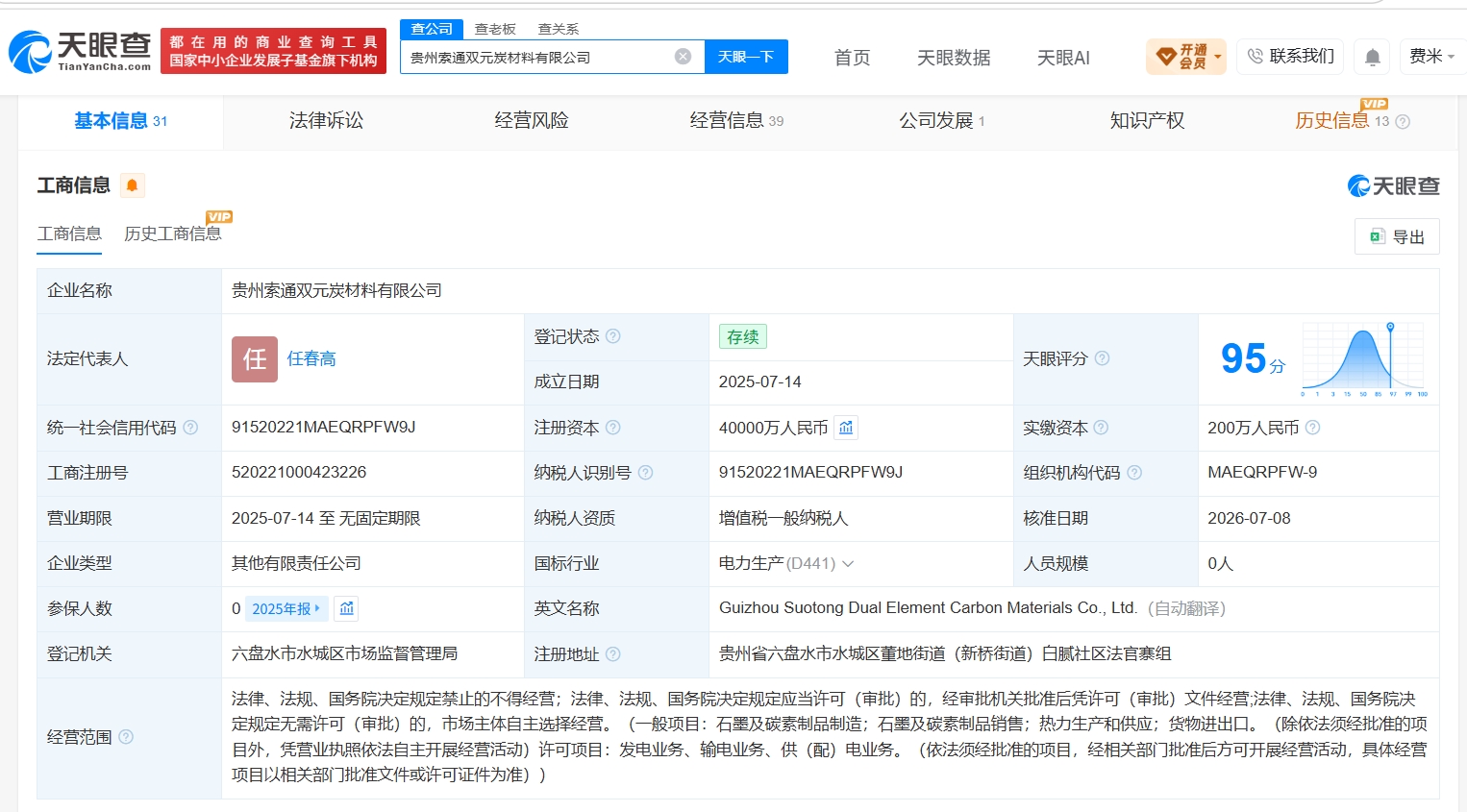The width and height of the screenshot is (1467, 812).
Task: Open the 历史信息 VIP tab
Action: [x=1342, y=121]
